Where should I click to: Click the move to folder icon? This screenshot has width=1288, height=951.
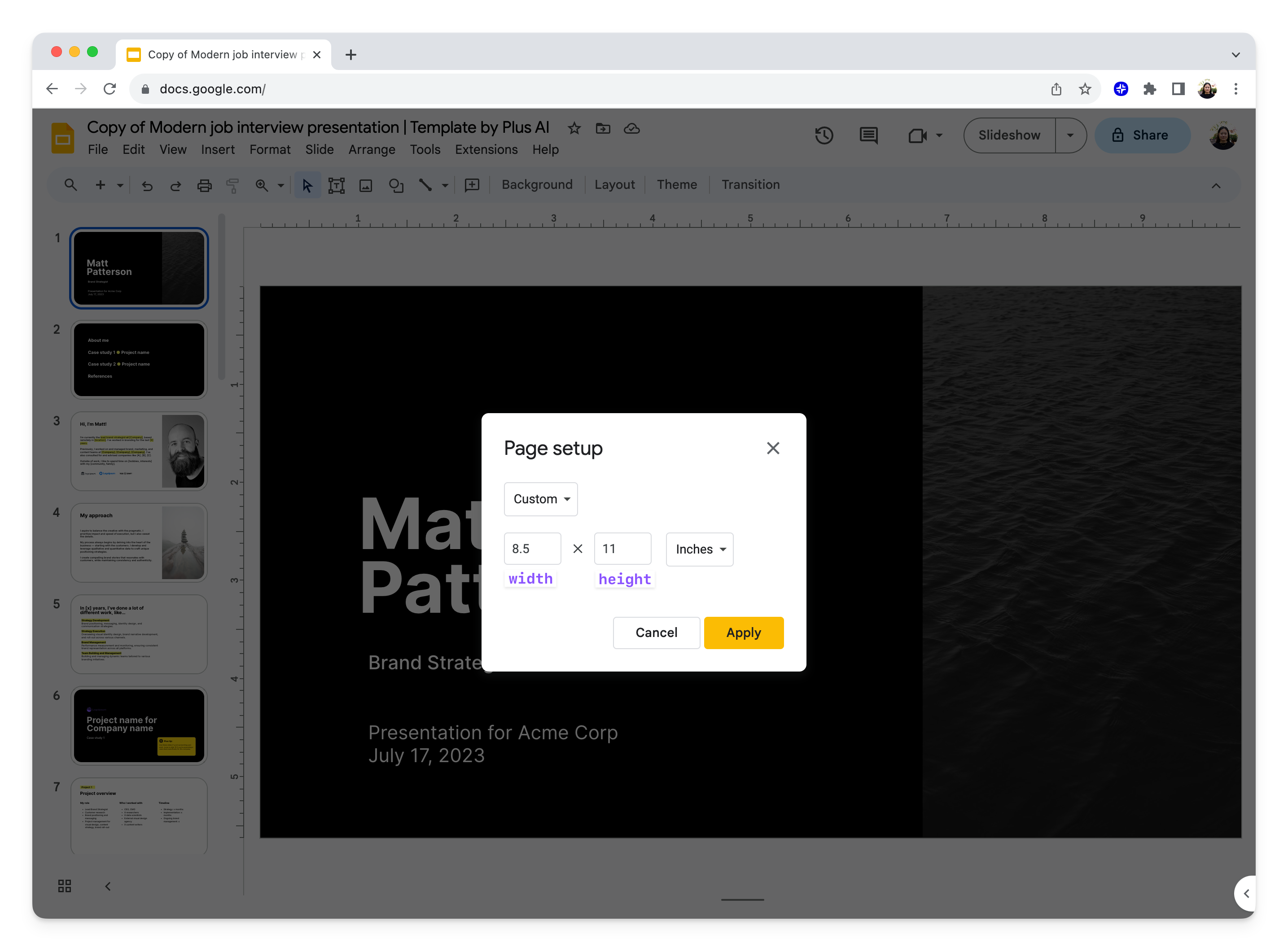603,128
